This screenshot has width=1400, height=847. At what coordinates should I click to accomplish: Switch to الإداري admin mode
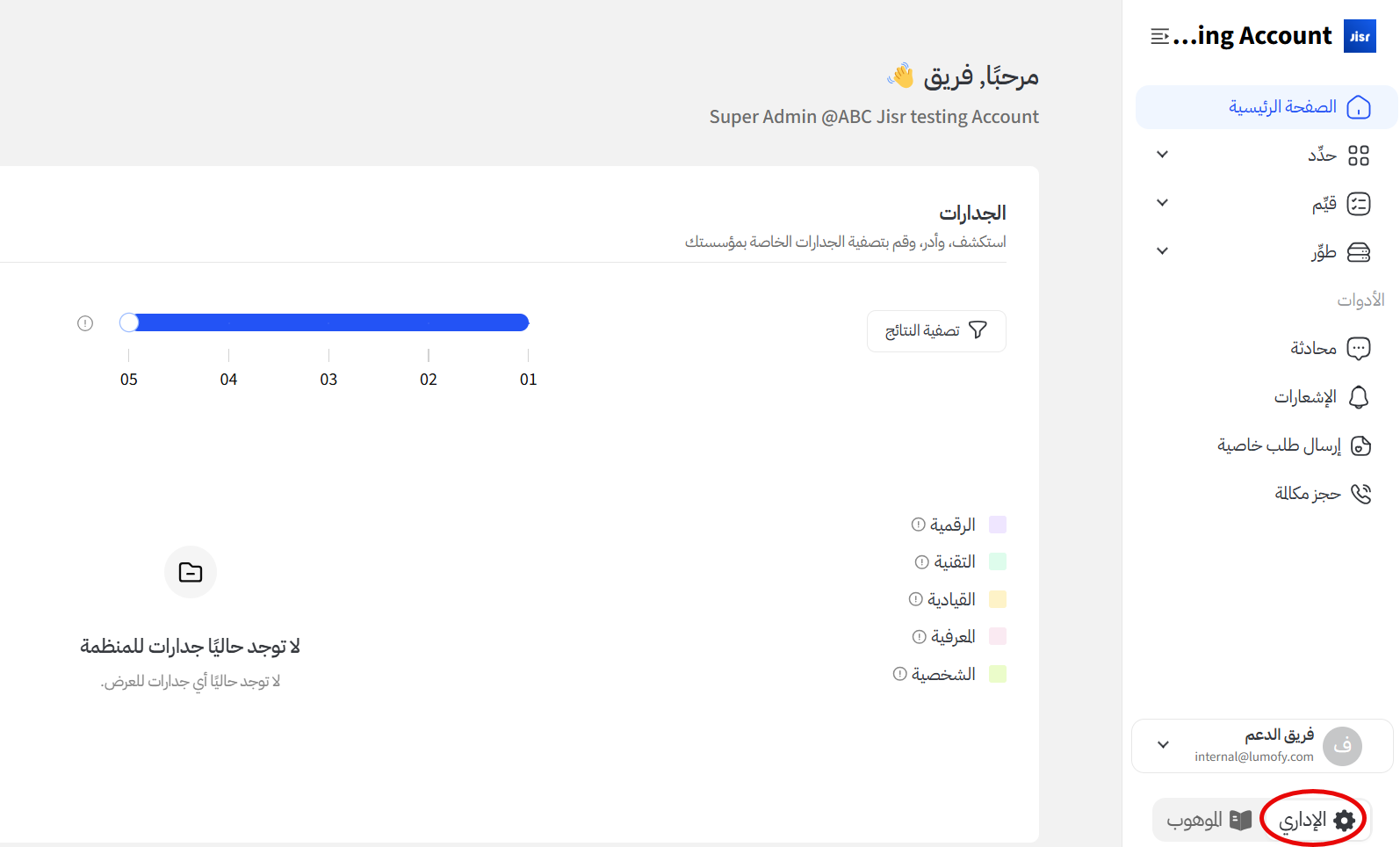1316,820
